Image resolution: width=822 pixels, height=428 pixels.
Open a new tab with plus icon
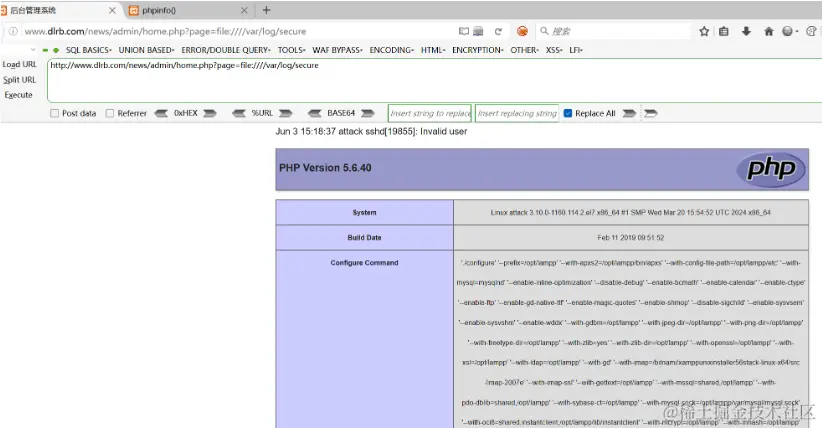tap(266, 10)
